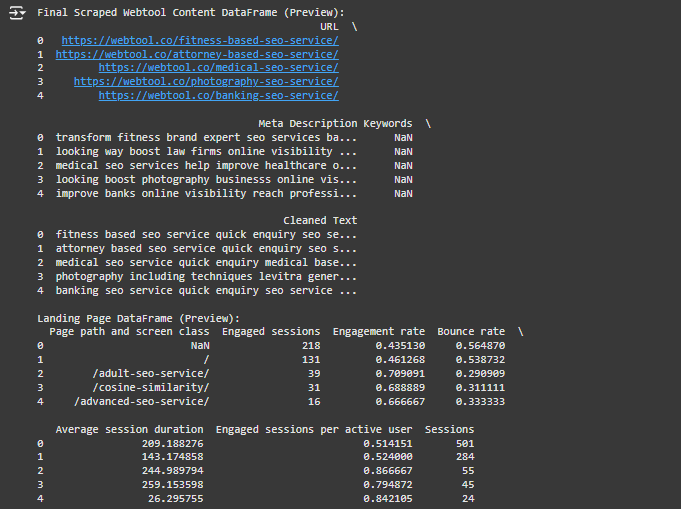Image resolution: width=681 pixels, height=509 pixels.
Task: Select the '/adult-seo-service/' page path
Action: coord(151,373)
